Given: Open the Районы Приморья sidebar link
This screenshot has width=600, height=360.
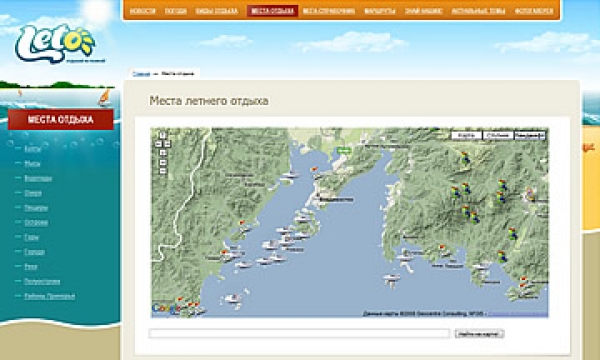Looking at the screenshot, I should [49, 296].
